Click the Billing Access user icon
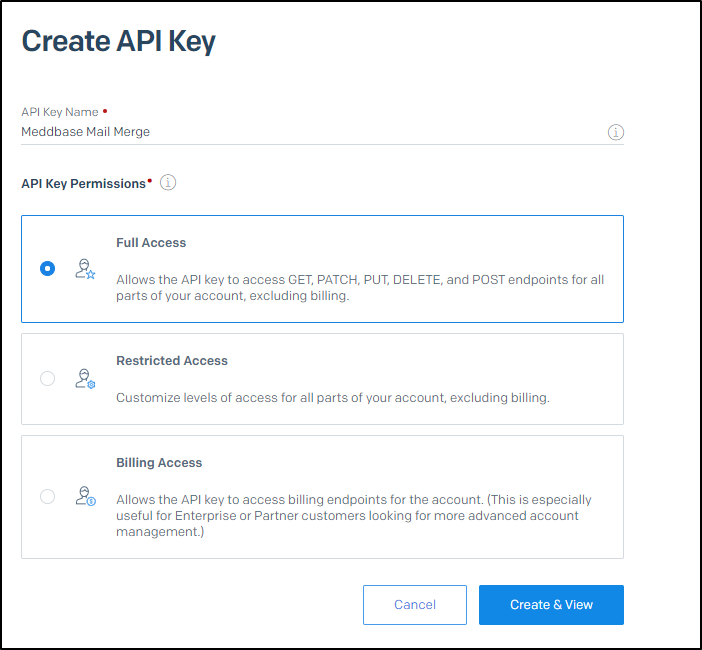This screenshot has width=702, height=650. (85, 496)
